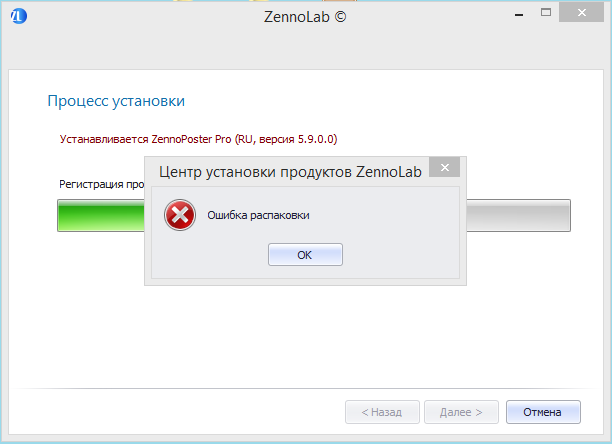The image size is (612, 444).
Task: Close the main ZennoLab installer window
Action: coord(582,12)
